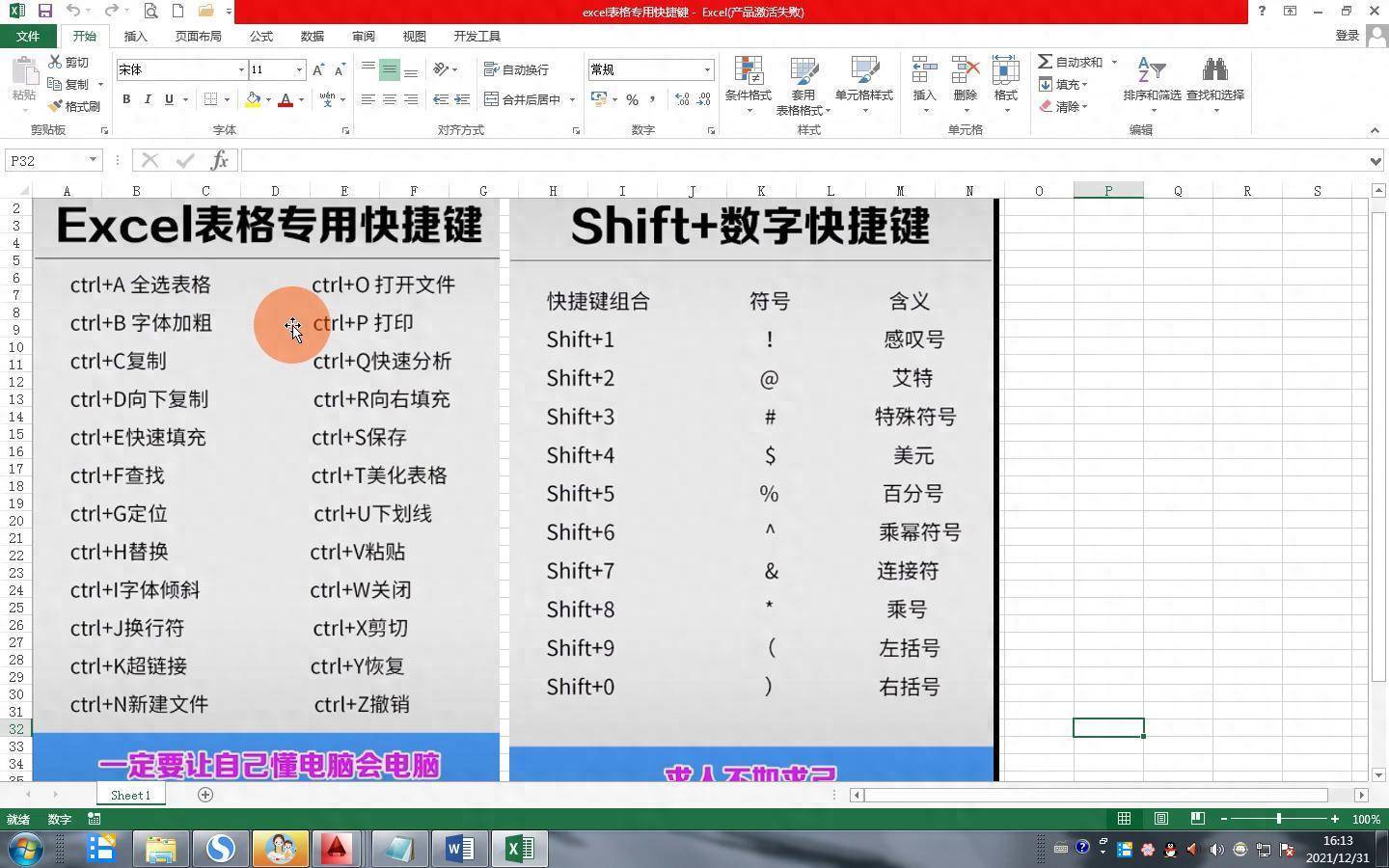Click the zoom slider in the status bar
This screenshot has width=1389, height=868.
coord(1279,819)
